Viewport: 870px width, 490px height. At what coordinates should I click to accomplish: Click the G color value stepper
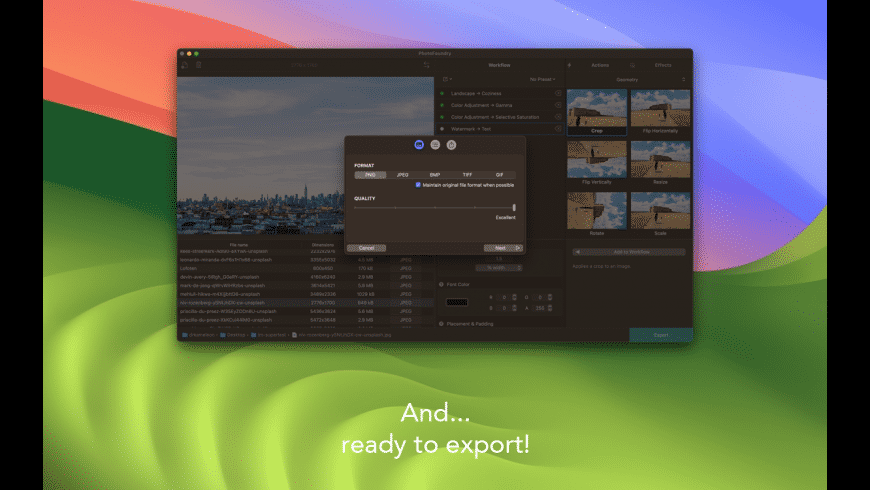point(550,297)
